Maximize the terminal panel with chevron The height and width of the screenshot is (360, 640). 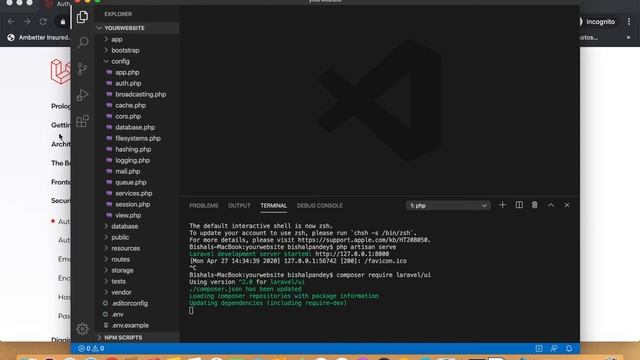[x=551, y=205]
